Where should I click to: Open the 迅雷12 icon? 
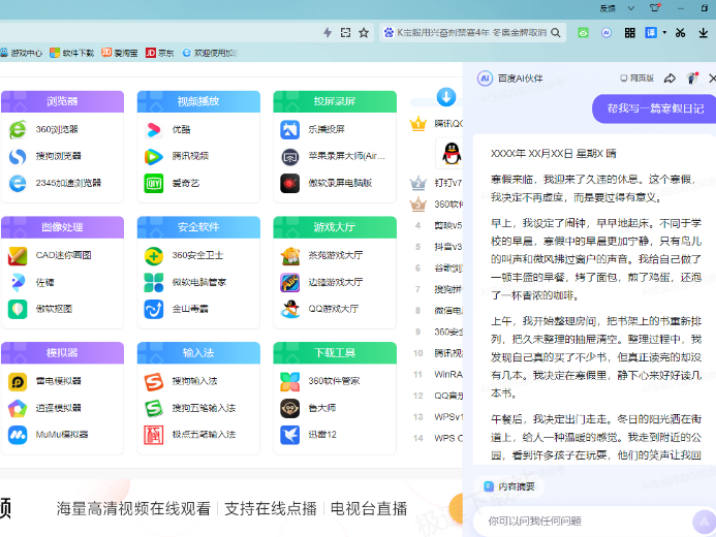[290, 435]
